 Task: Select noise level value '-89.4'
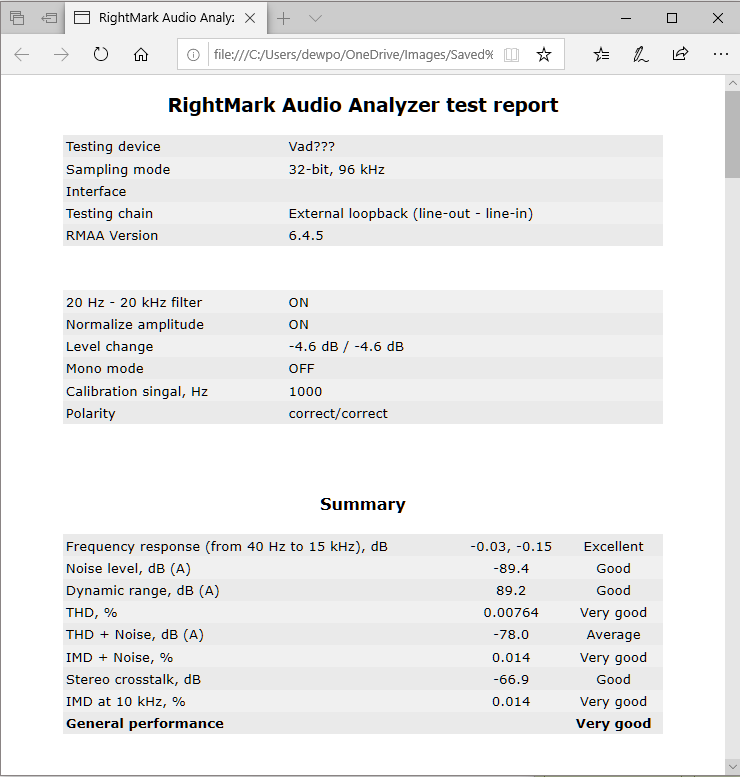(511, 568)
